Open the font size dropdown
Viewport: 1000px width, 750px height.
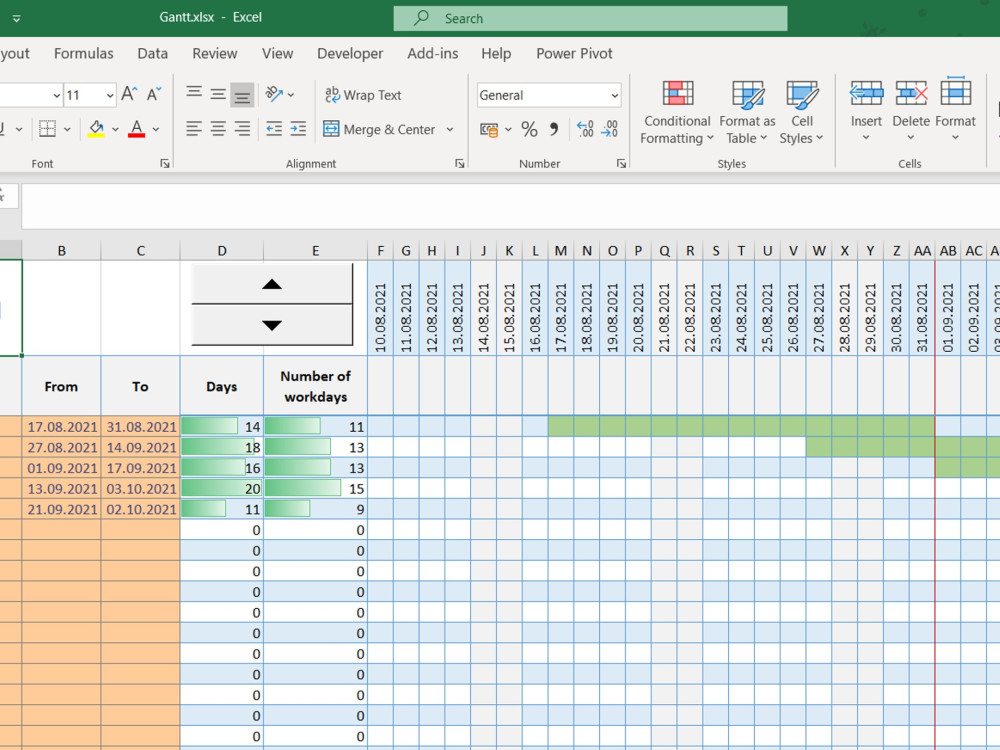pos(110,96)
